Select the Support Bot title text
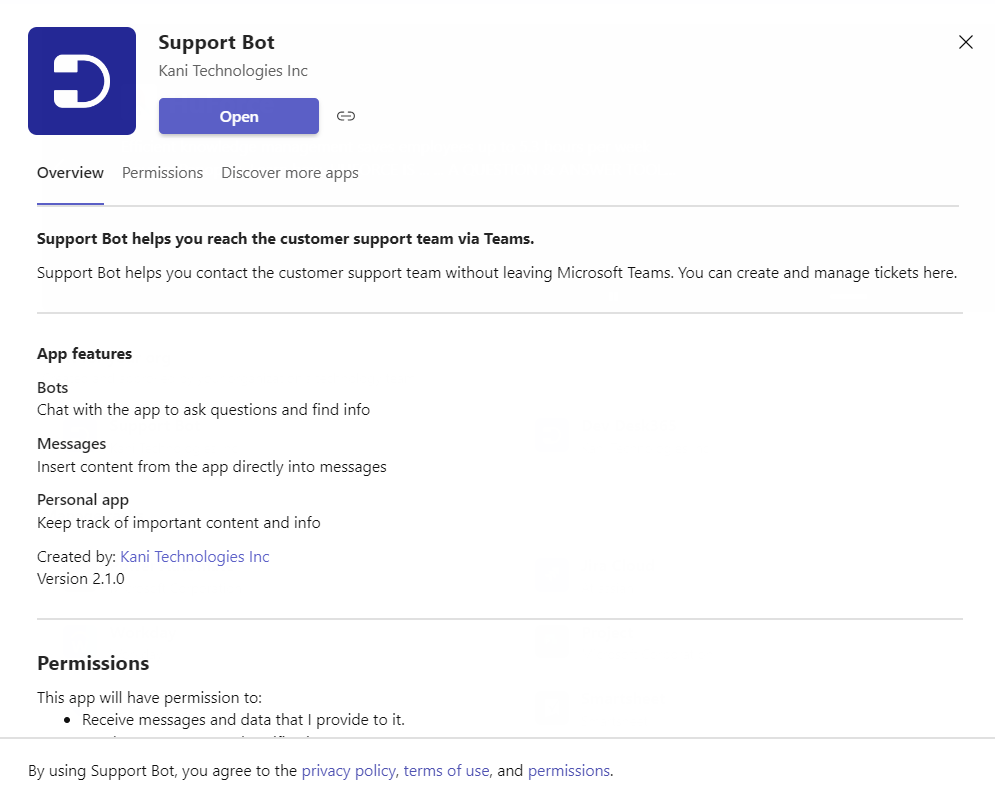This screenshot has height=793, width=995. coord(216,43)
